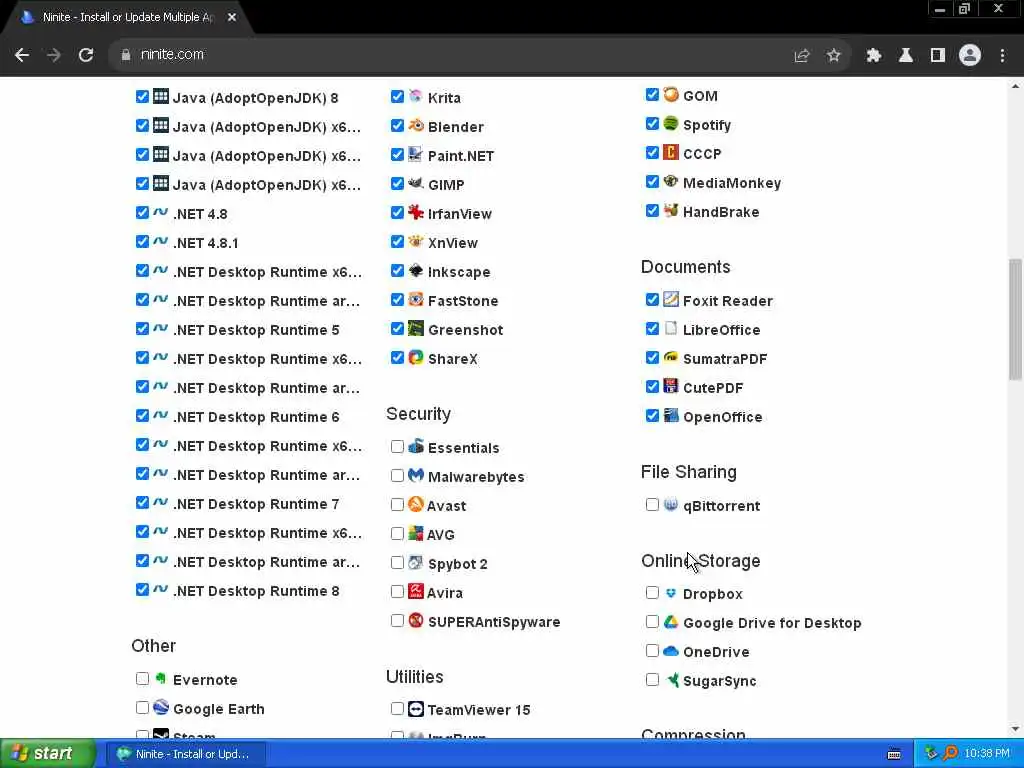This screenshot has width=1024, height=768.
Task: Click the Paint.NET icon
Action: pos(415,154)
